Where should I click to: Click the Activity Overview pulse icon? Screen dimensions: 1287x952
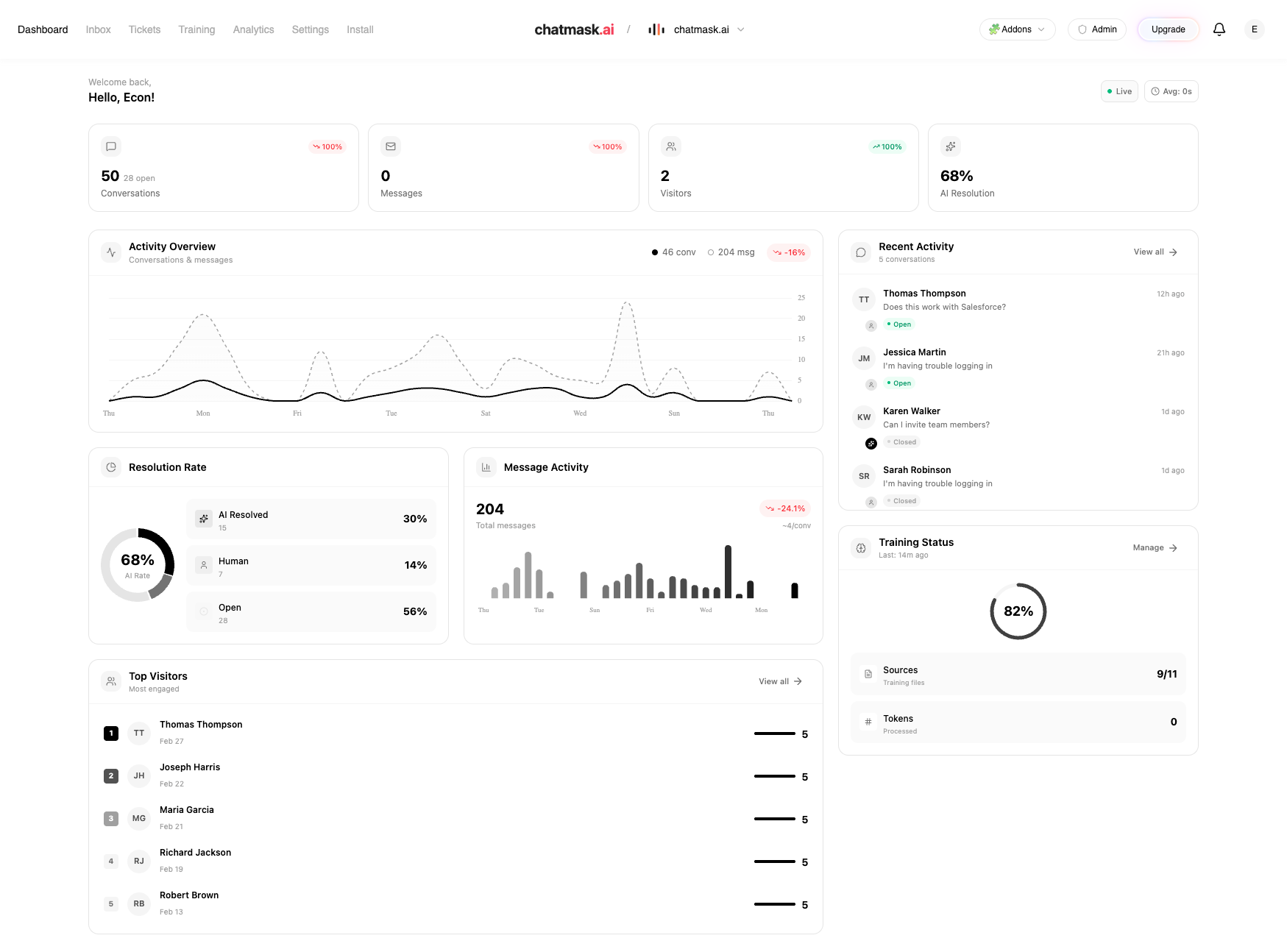point(111,252)
